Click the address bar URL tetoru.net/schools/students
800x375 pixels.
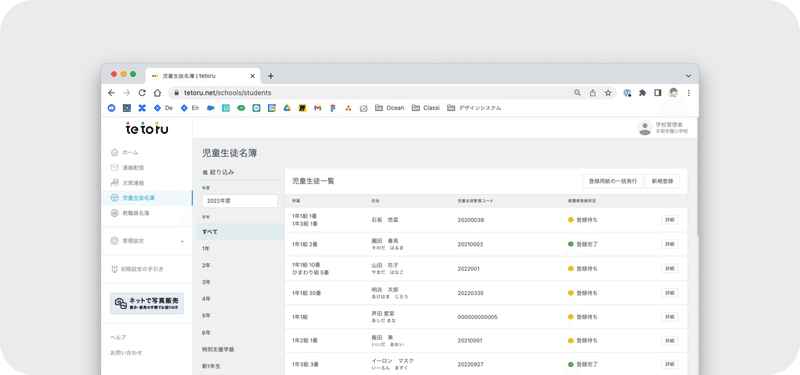(x=227, y=93)
